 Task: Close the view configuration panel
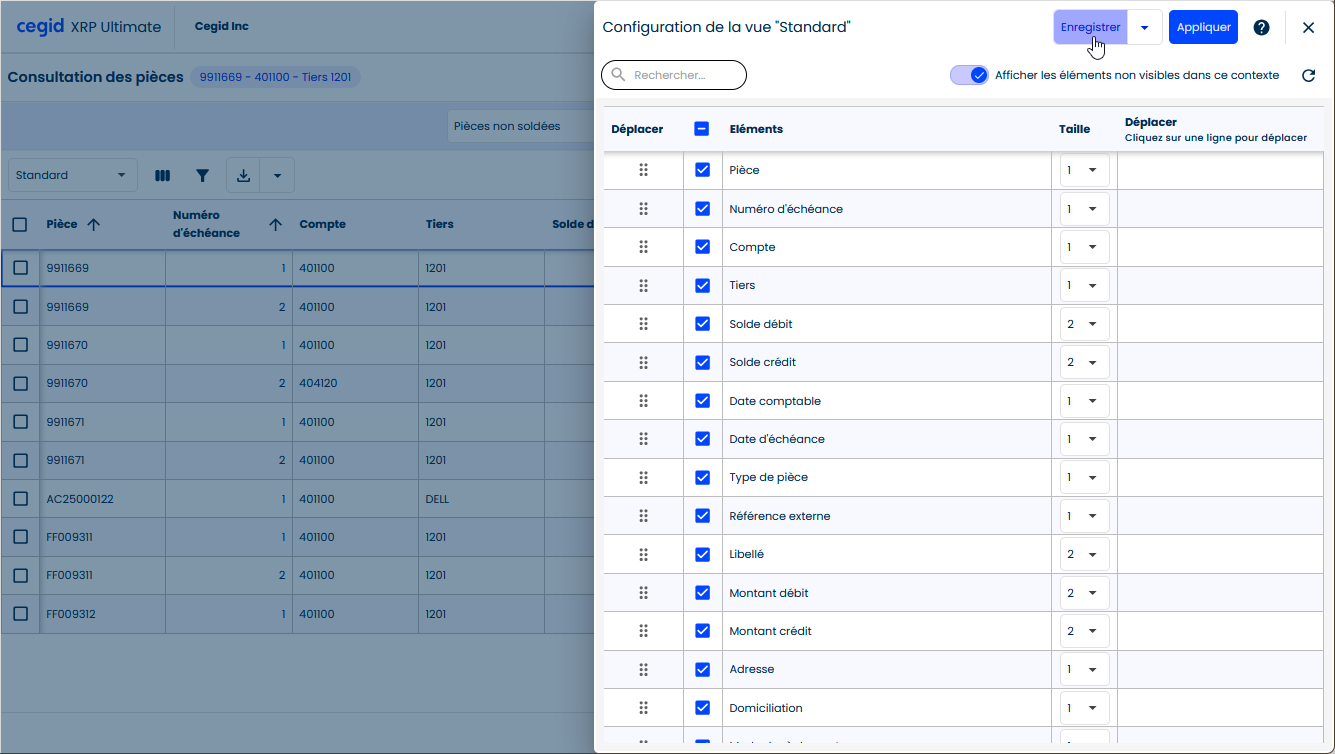tap(1308, 28)
